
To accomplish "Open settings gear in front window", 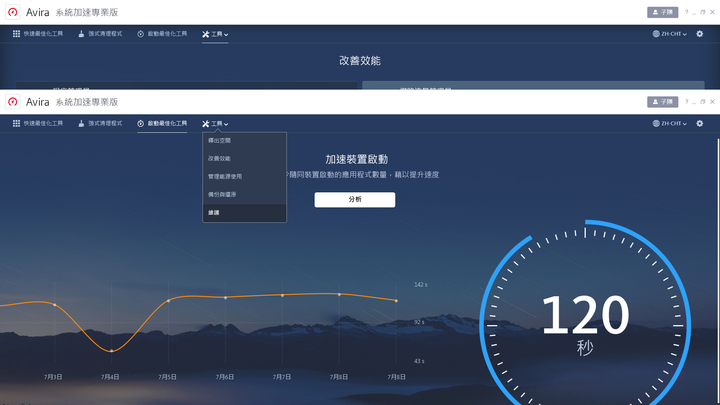I will pos(699,124).
